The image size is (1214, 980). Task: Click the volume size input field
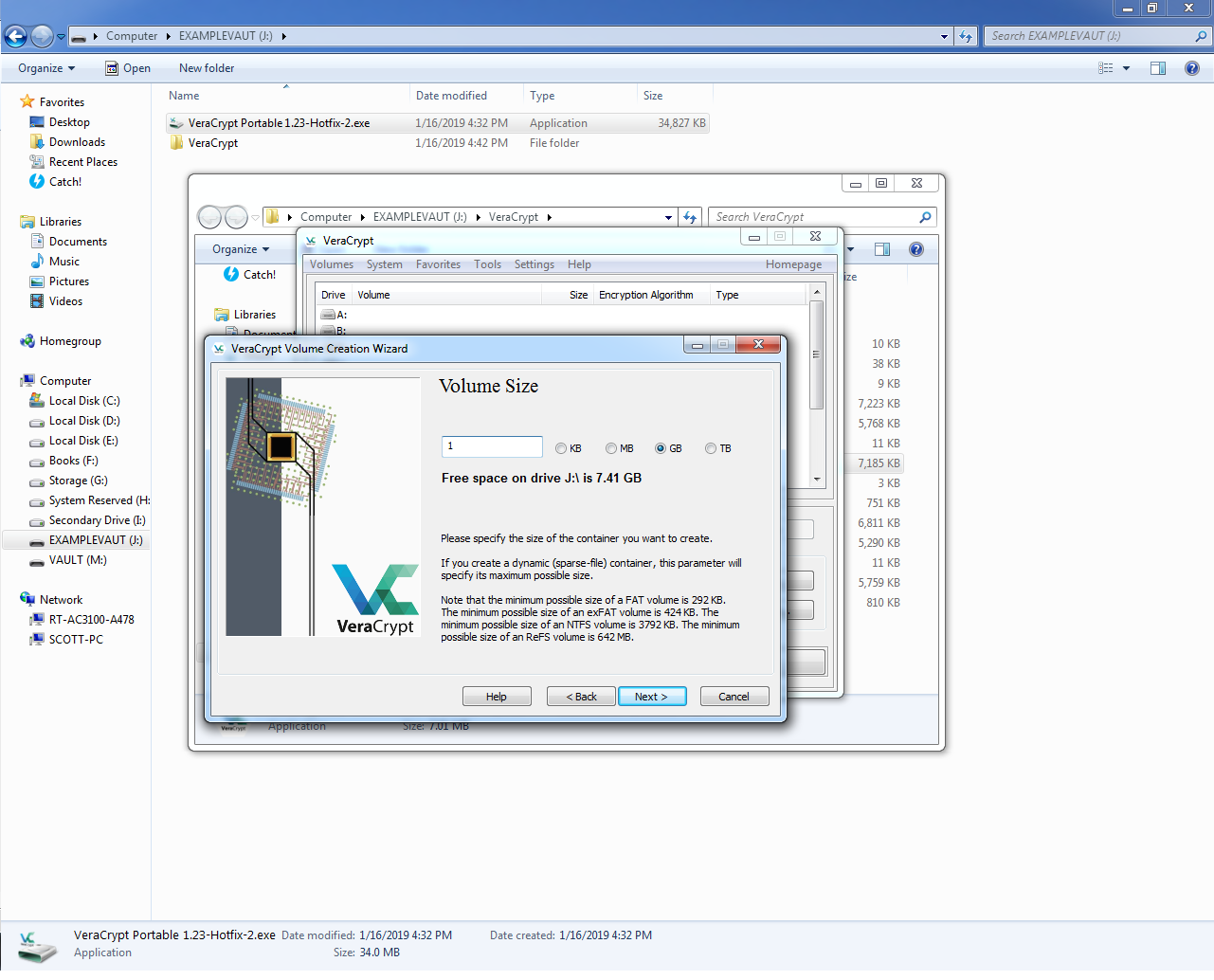pos(492,446)
